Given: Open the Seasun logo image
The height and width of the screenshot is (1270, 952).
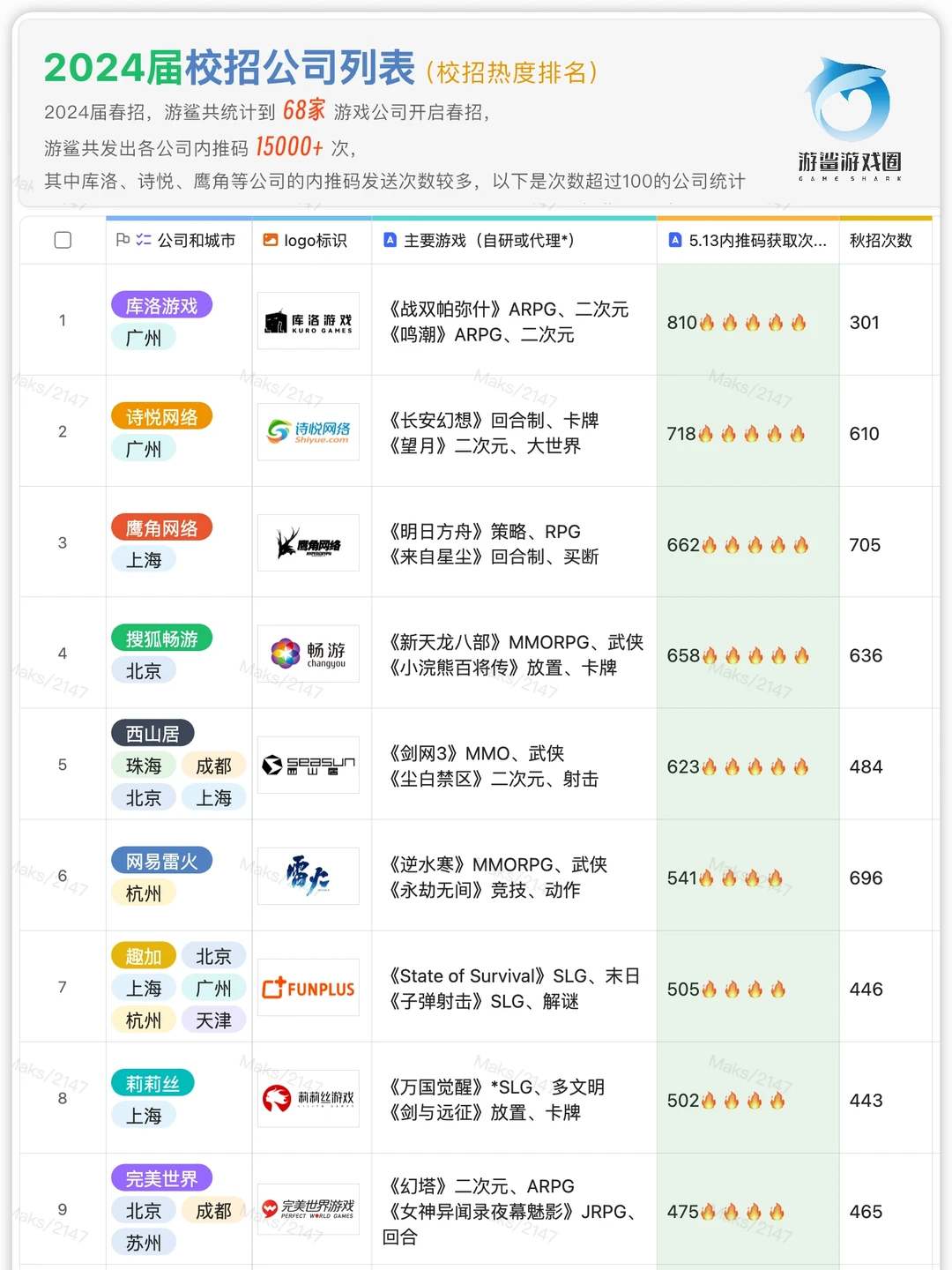Looking at the screenshot, I should tap(309, 766).
